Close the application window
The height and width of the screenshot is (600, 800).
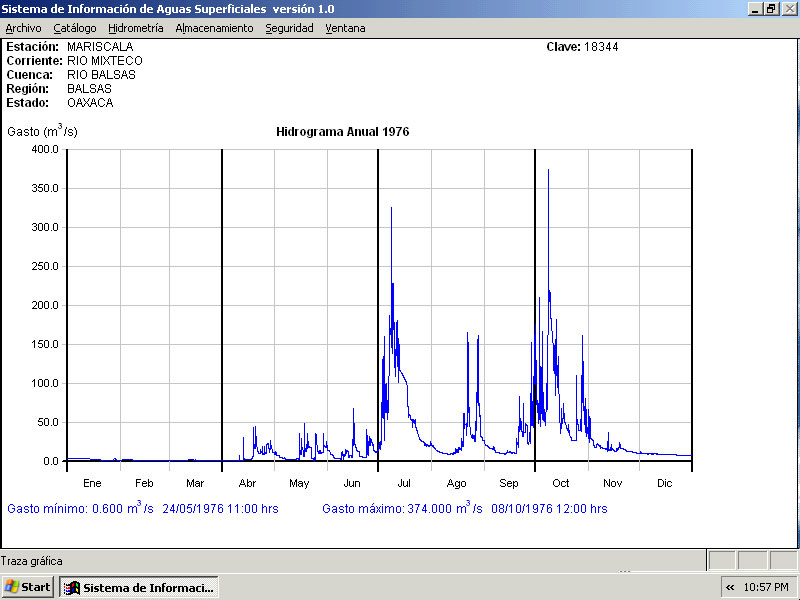click(x=788, y=8)
